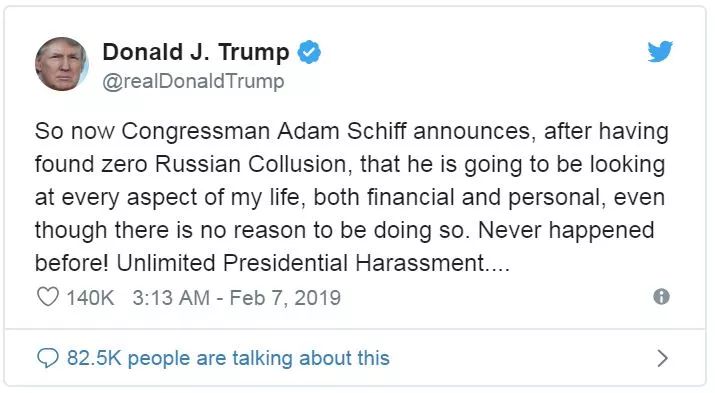
Task: Like the tweet with the heart icon
Action: coord(48,297)
